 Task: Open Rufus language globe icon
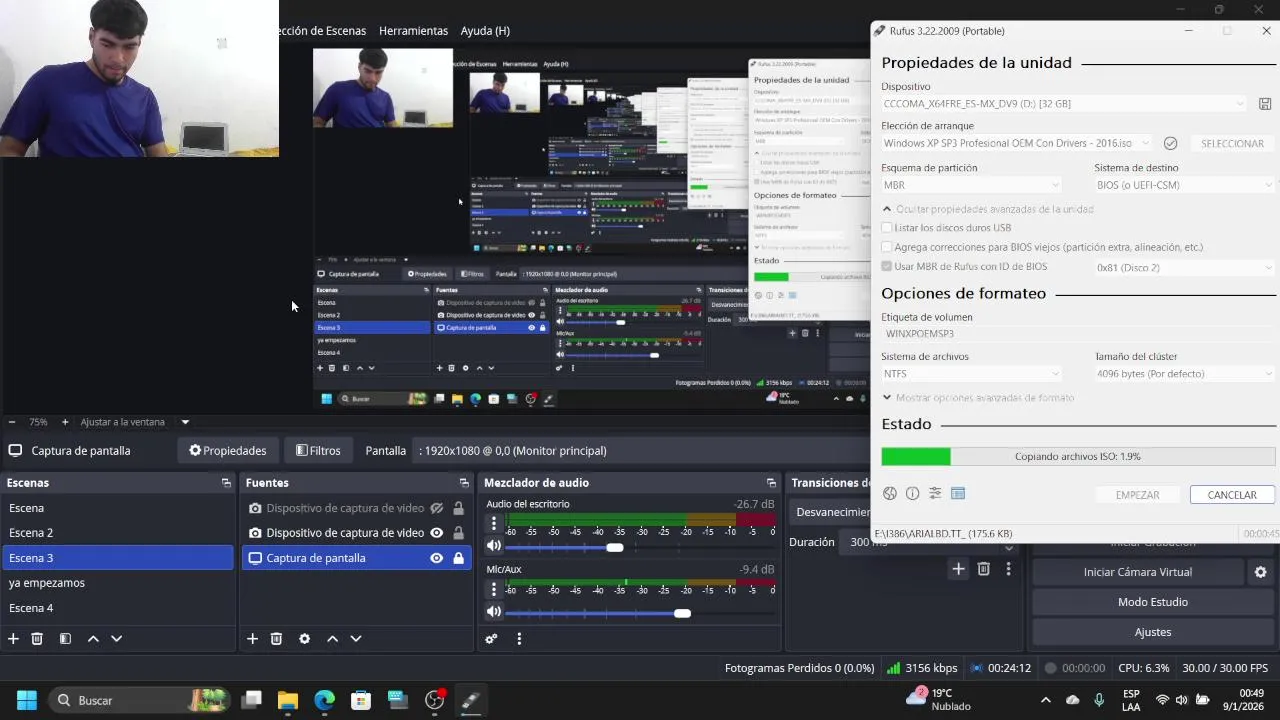(x=889, y=493)
